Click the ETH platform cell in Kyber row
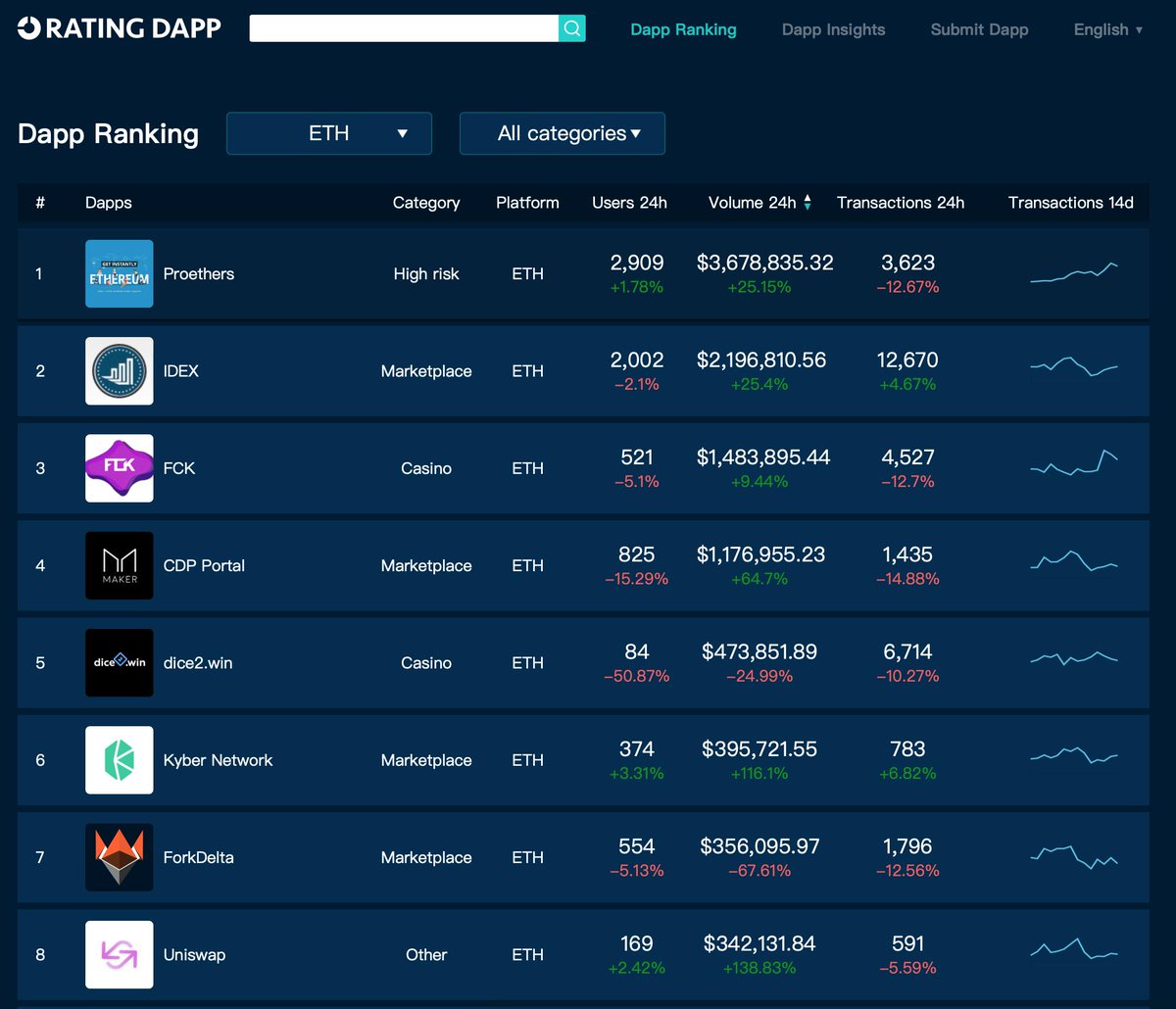This screenshot has height=1009, width=1176. [x=527, y=760]
